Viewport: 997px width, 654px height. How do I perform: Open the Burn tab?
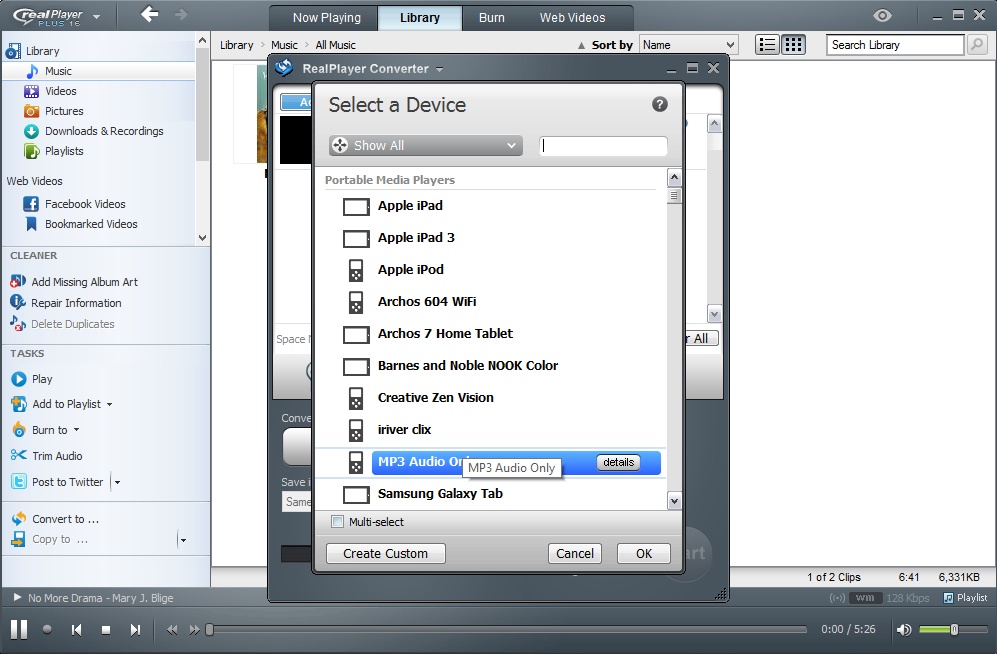[x=492, y=18]
